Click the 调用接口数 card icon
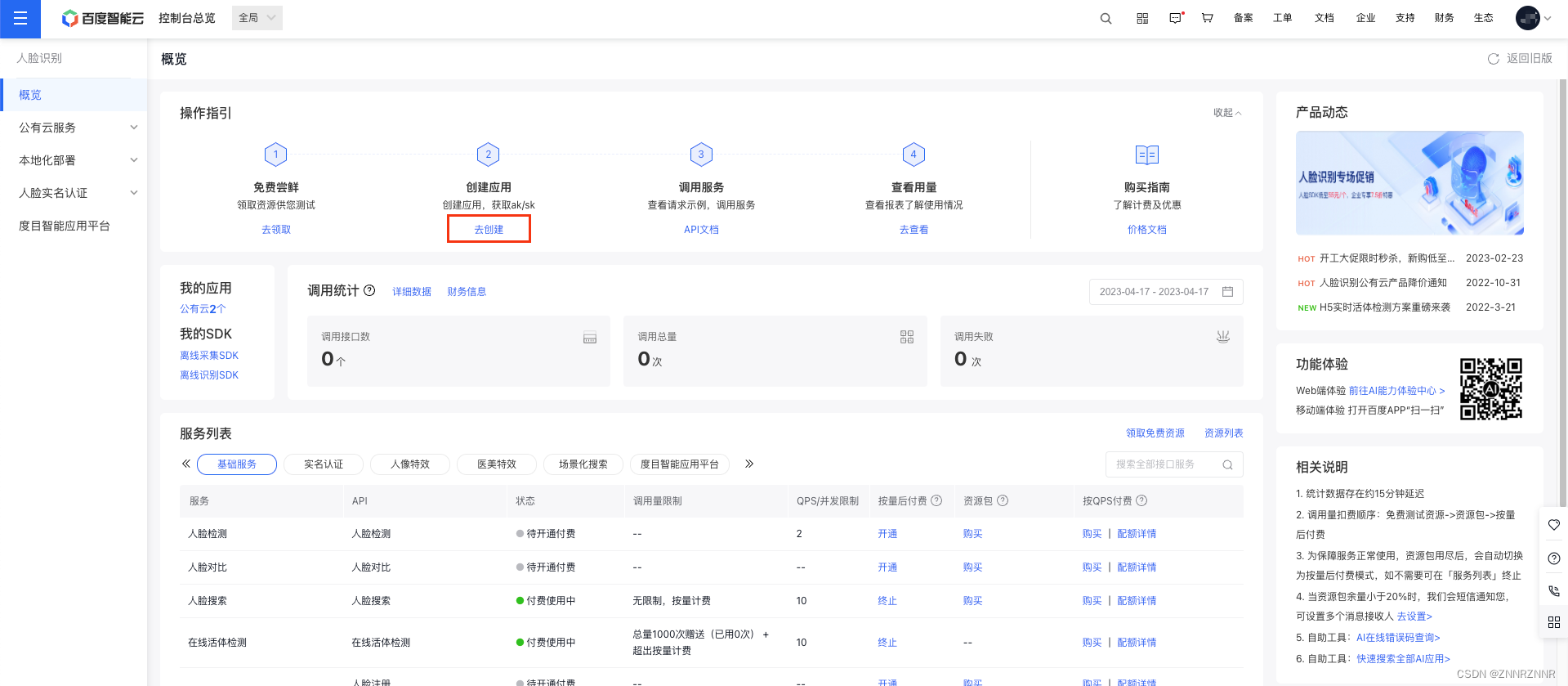Image resolution: width=1568 pixels, height=686 pixels. 590,338
